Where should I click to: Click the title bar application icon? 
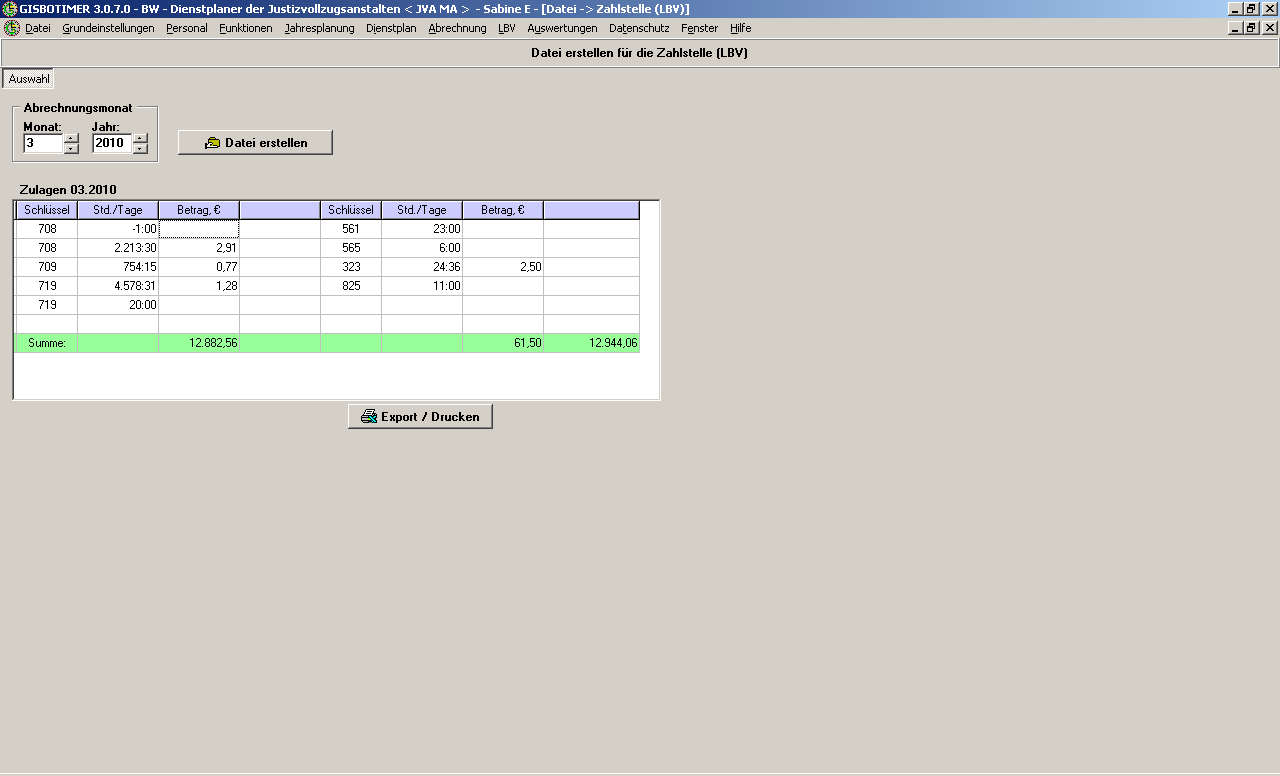pos(9,8)
